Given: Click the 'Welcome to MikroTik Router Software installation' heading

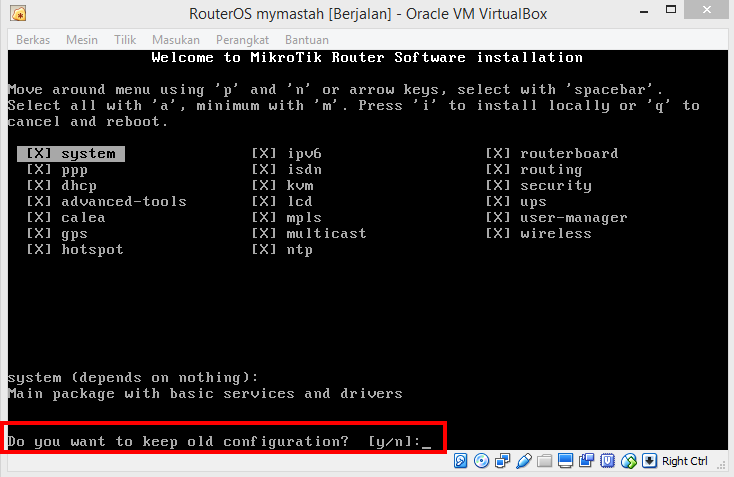Looking at the screenshot, I should point(367,58).
